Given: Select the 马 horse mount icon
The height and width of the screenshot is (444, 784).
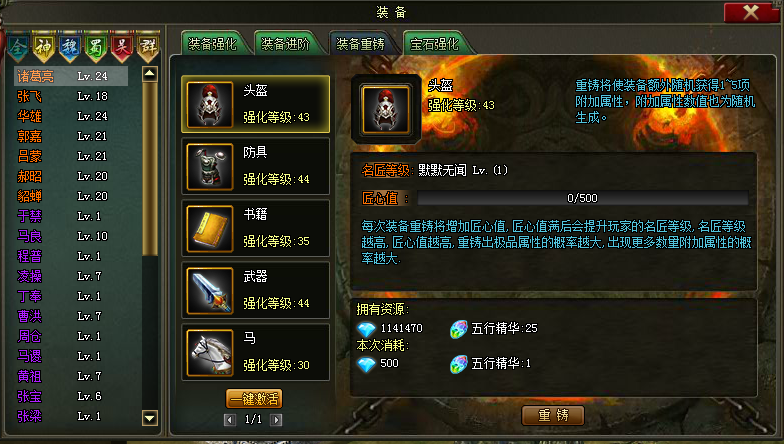Looking at the screenshot, I should (x=210, y=352).
